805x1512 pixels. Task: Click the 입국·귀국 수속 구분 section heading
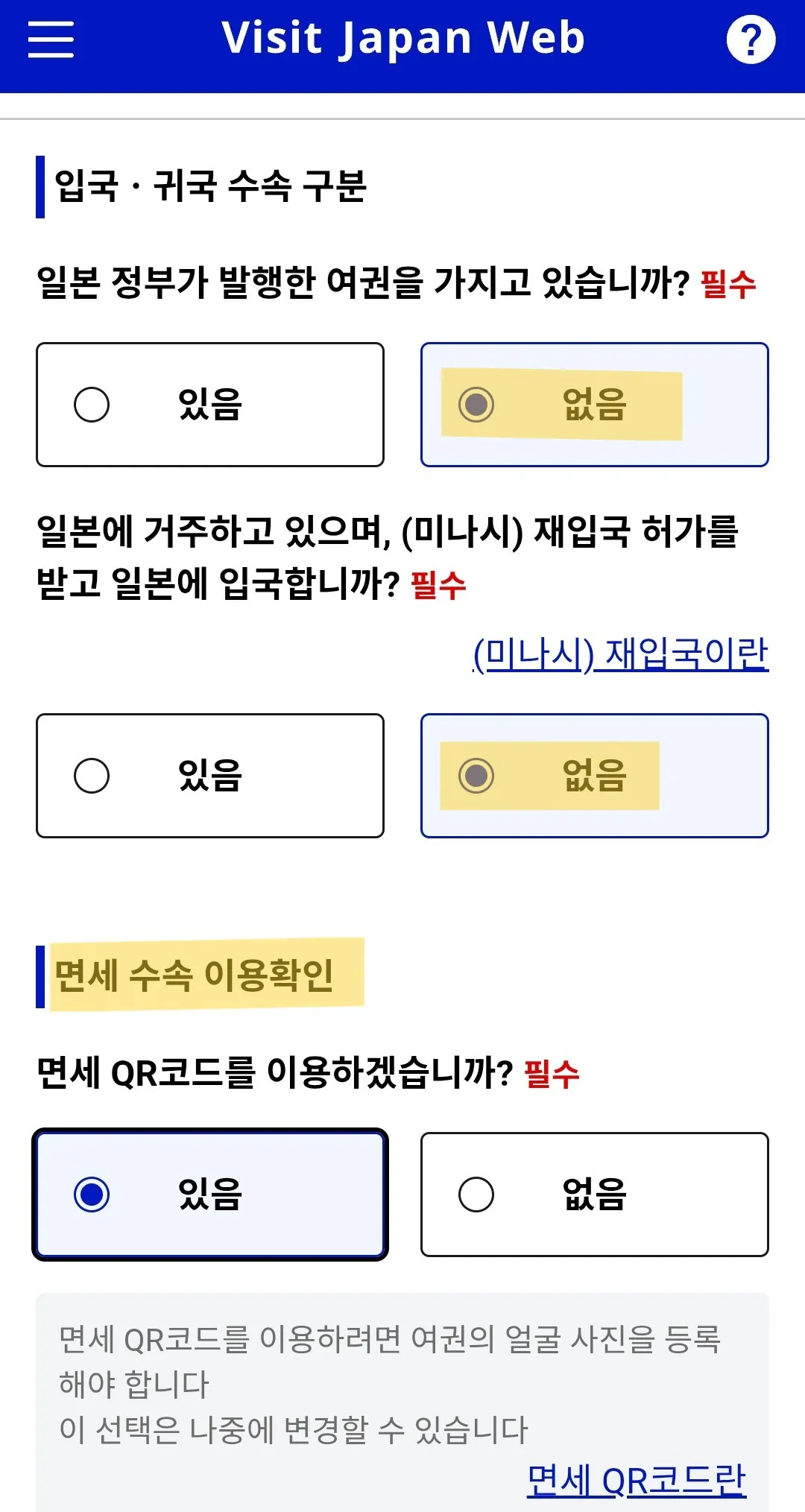click(210, 186)
